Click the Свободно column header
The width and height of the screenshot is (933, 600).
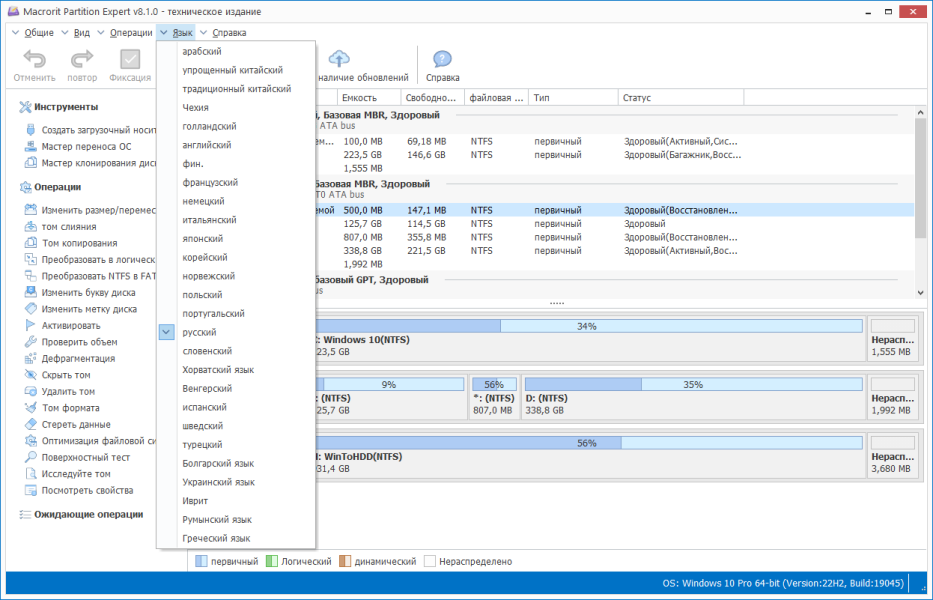tap(433, 98)
